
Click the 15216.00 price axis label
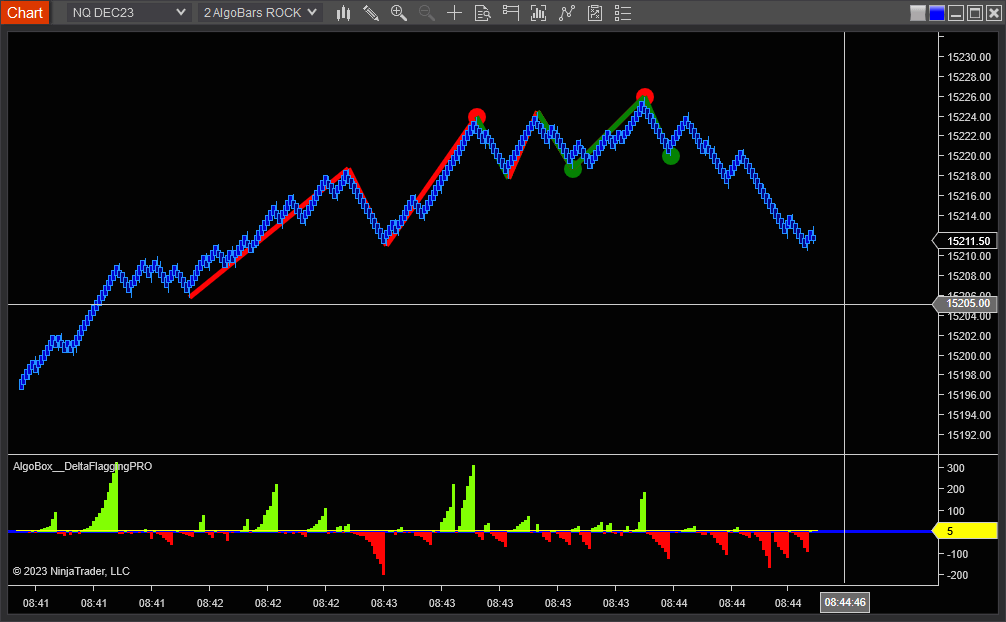point(969,196)
